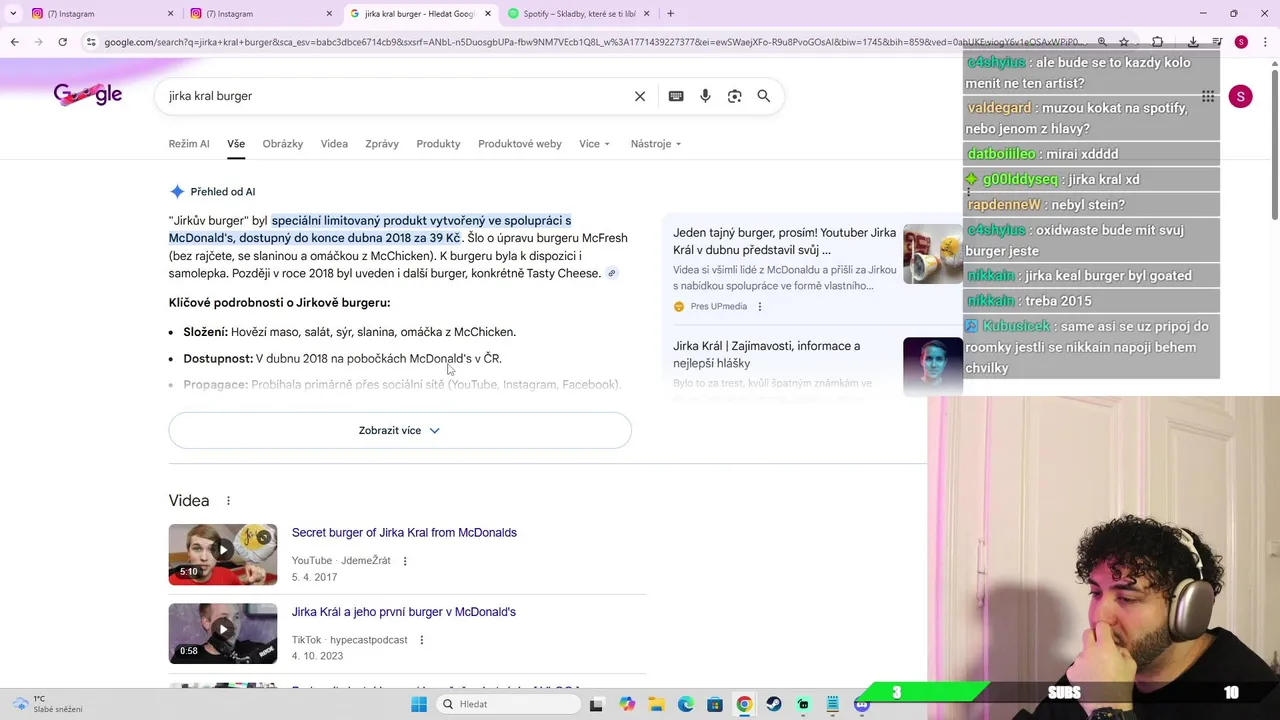Open Chrome downloads icon

pyautogui.click(x=1193, y=42)
